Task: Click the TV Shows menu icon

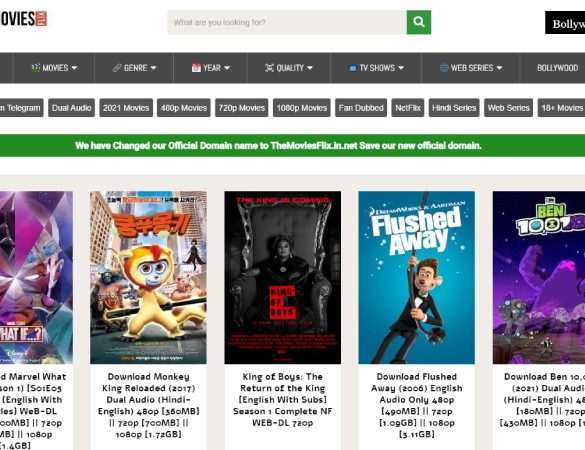Action: pyautogui.click(x=353, y=68)
